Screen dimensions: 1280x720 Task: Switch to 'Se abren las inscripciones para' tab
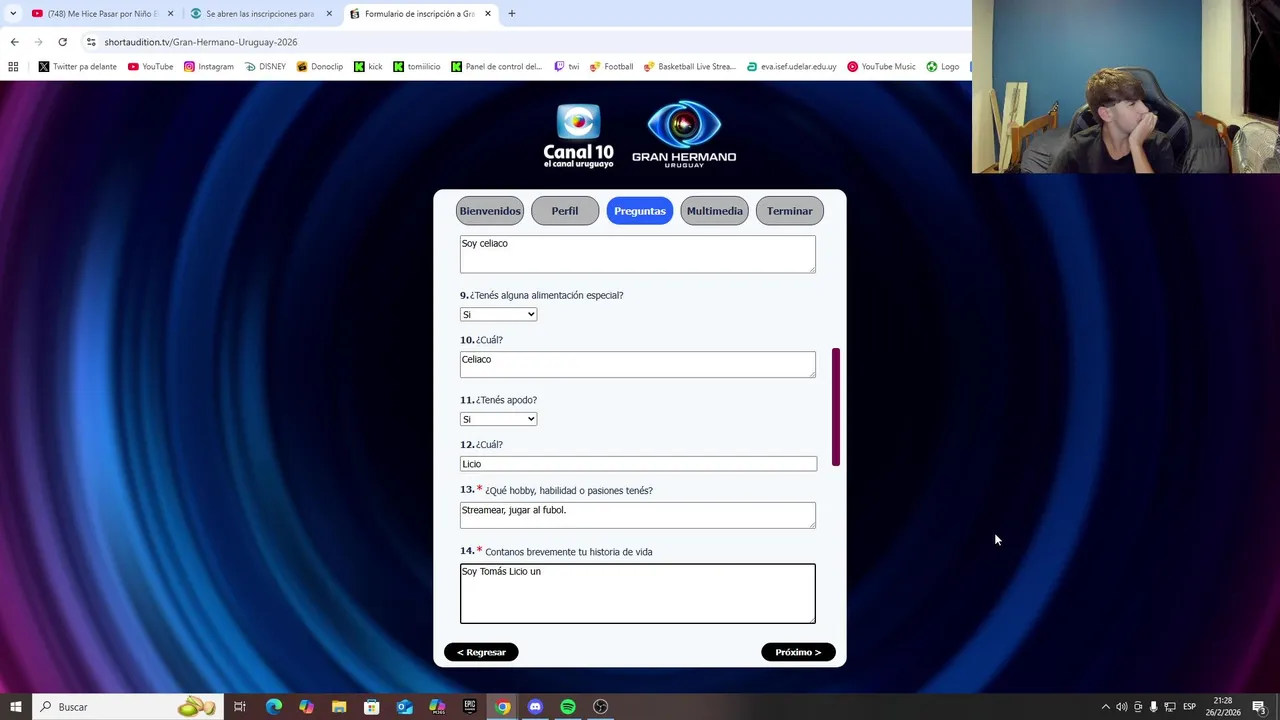click(x=260, y=14)
